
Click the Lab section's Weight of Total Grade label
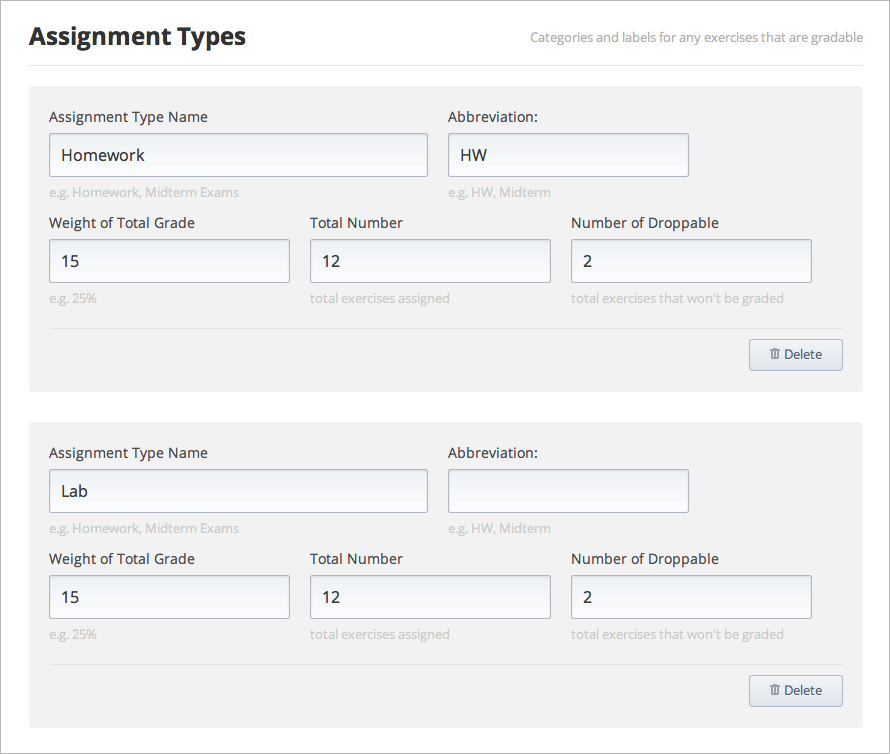[x=122, y=559]
